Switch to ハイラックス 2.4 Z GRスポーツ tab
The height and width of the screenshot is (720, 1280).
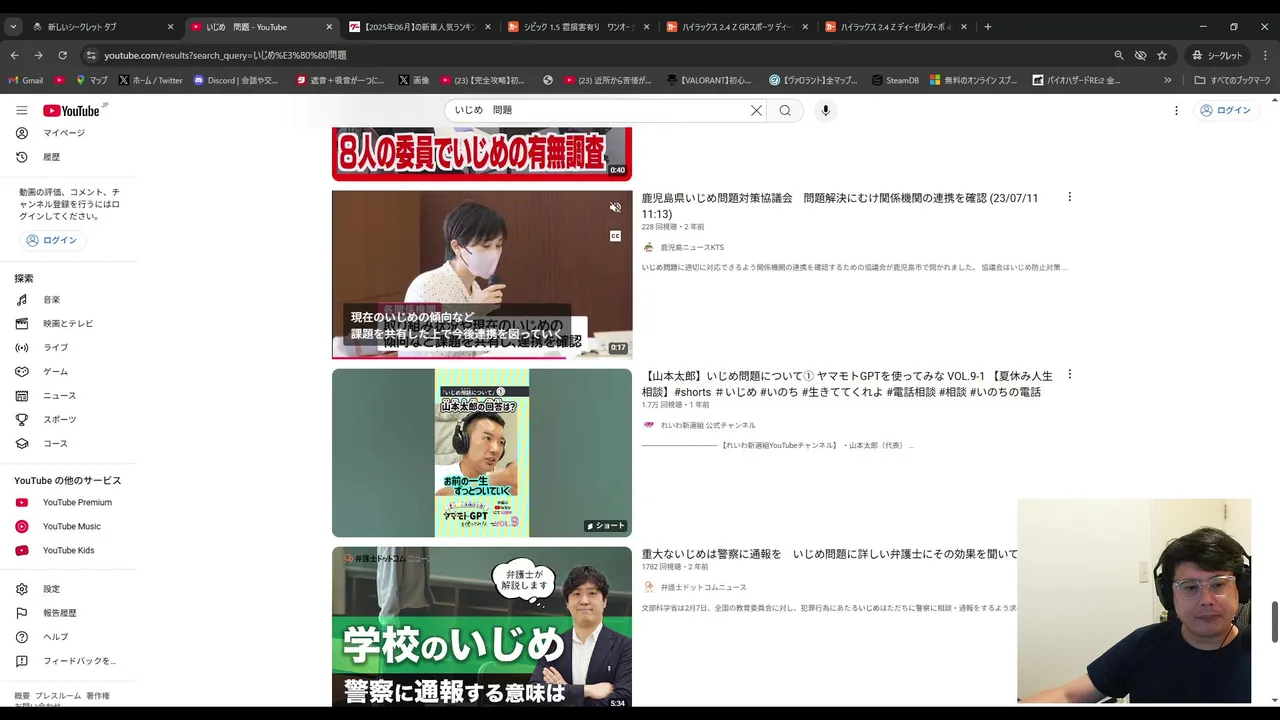(737, 27)
